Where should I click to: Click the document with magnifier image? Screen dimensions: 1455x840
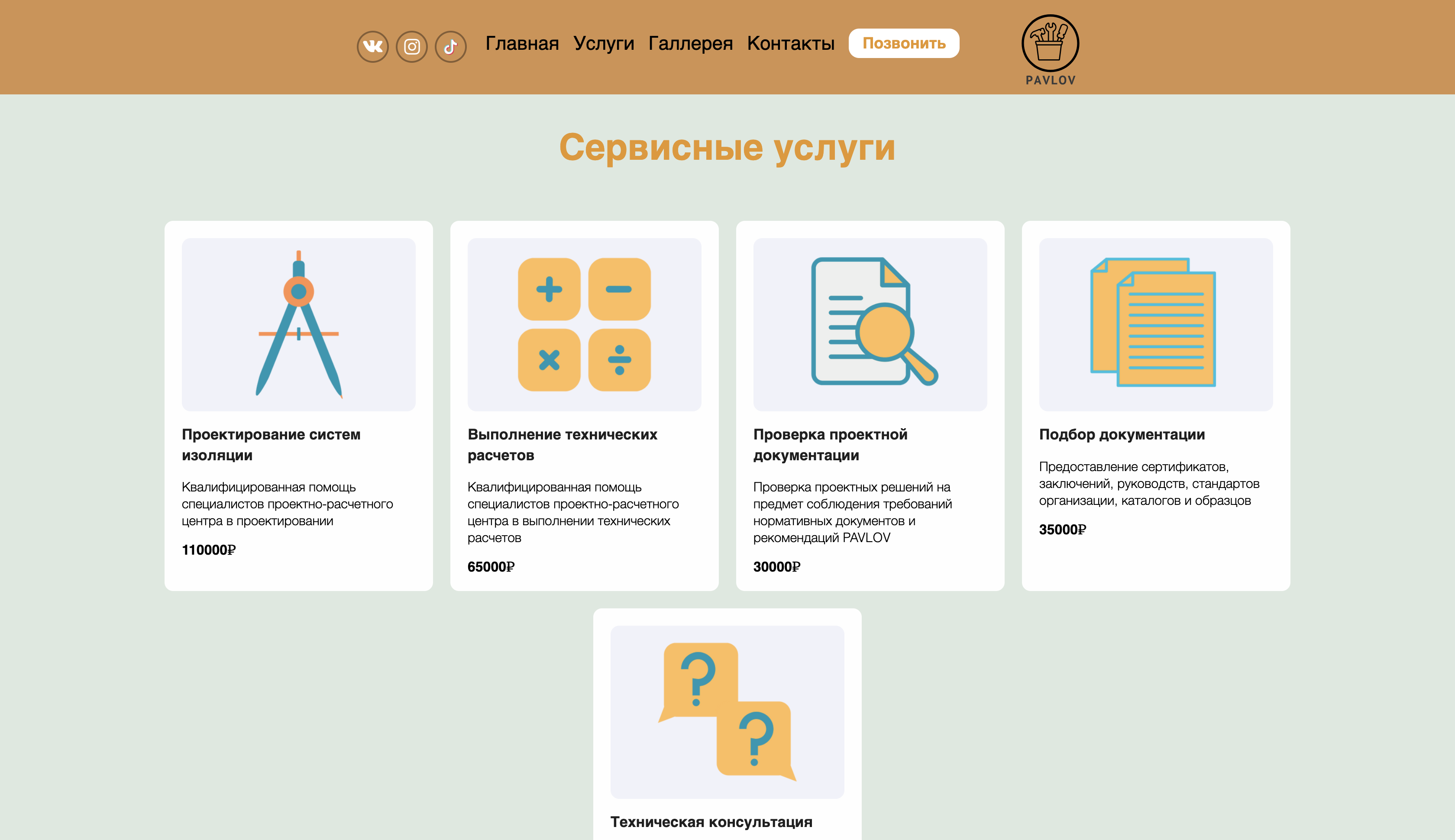point(870,325)
